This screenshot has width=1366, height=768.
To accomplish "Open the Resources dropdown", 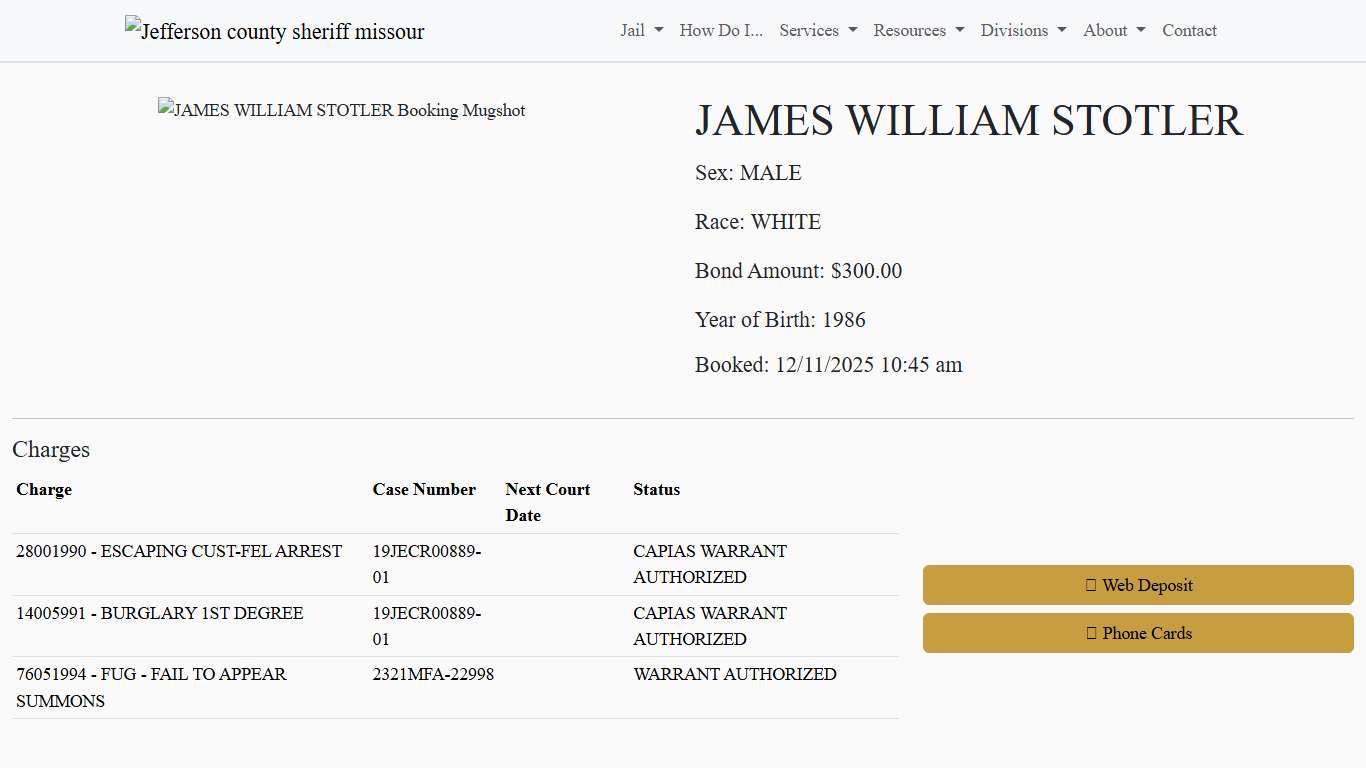I will (917, 30).
